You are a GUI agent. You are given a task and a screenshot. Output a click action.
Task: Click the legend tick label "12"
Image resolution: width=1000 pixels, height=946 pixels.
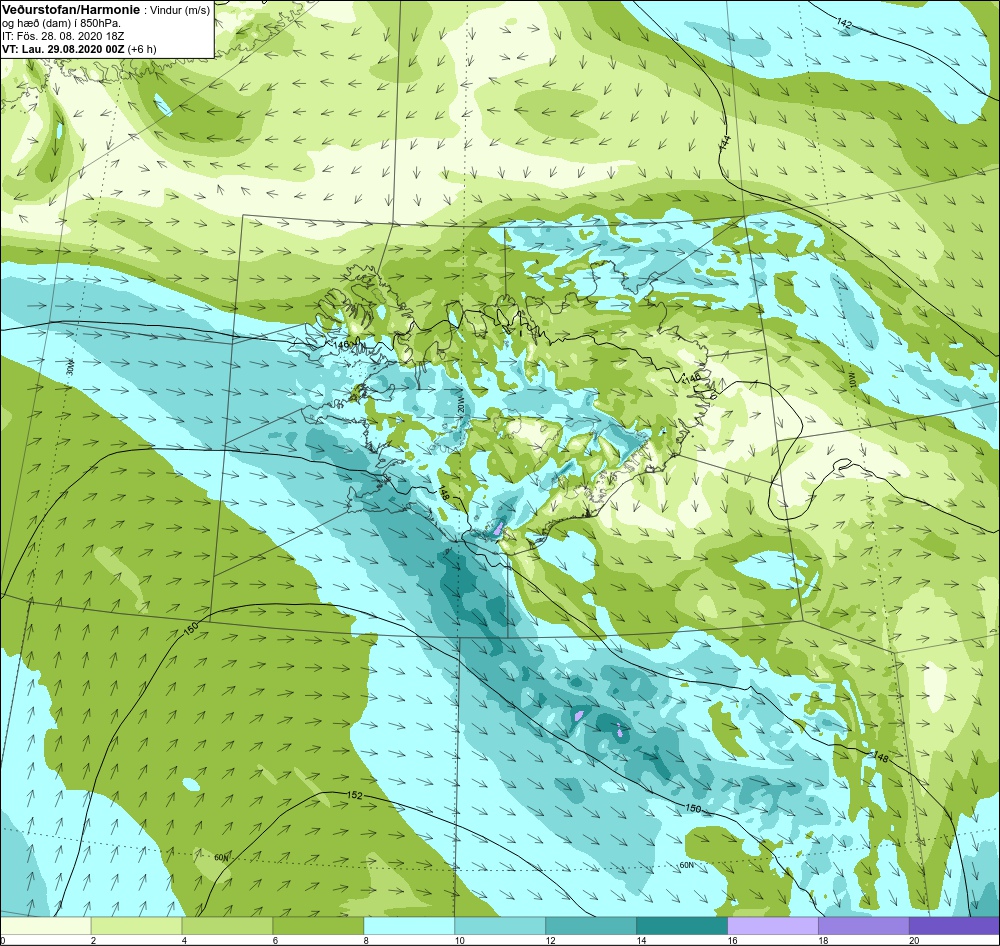[x=550, y=940]
